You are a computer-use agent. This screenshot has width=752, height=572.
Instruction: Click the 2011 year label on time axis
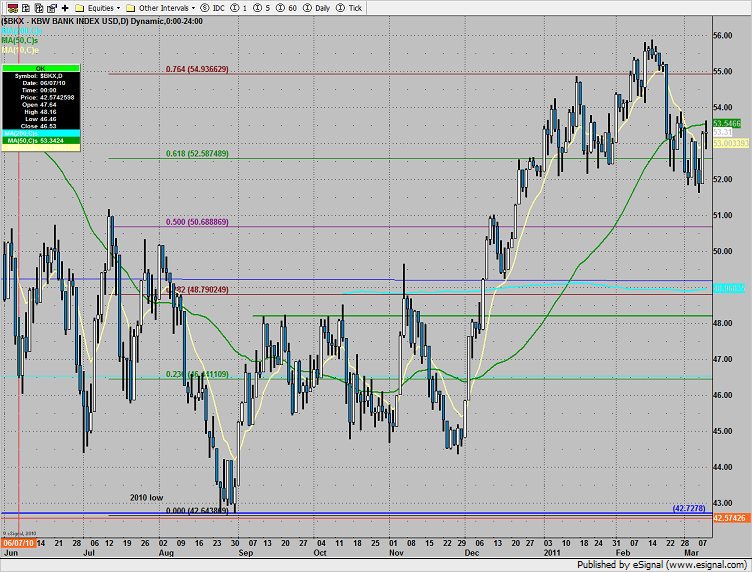pos(552,553)
